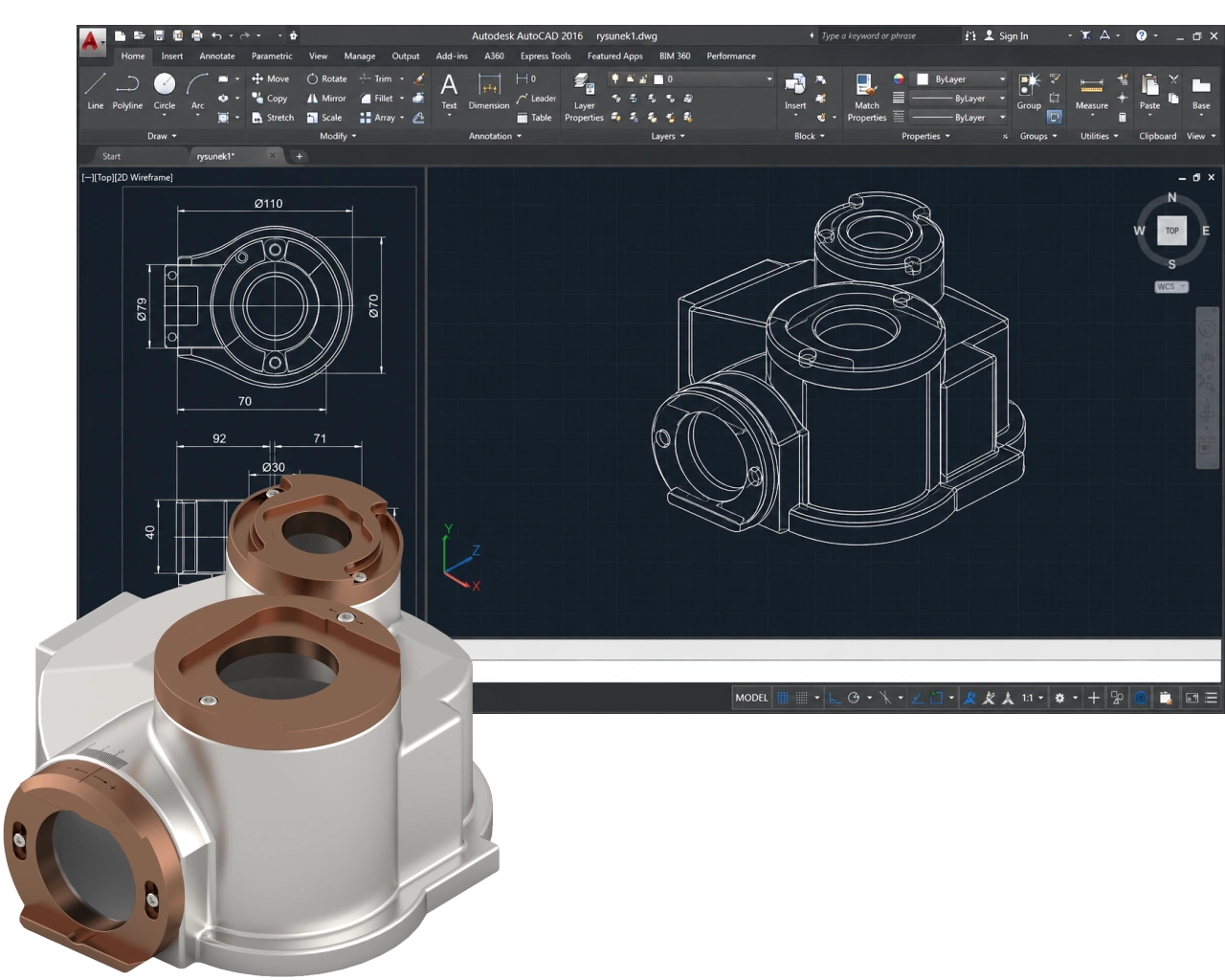Click the Match Properties icon
Viewport: 1225px width, 980px height.
click(867, 98)
